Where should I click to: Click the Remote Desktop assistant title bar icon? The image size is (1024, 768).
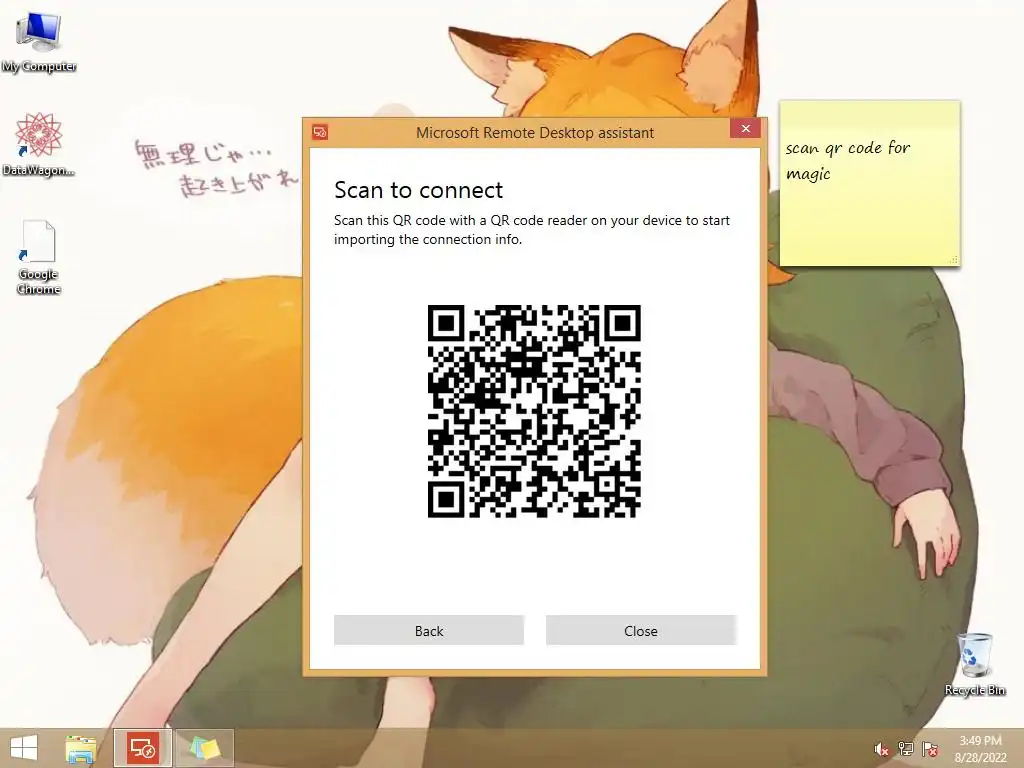320,133
